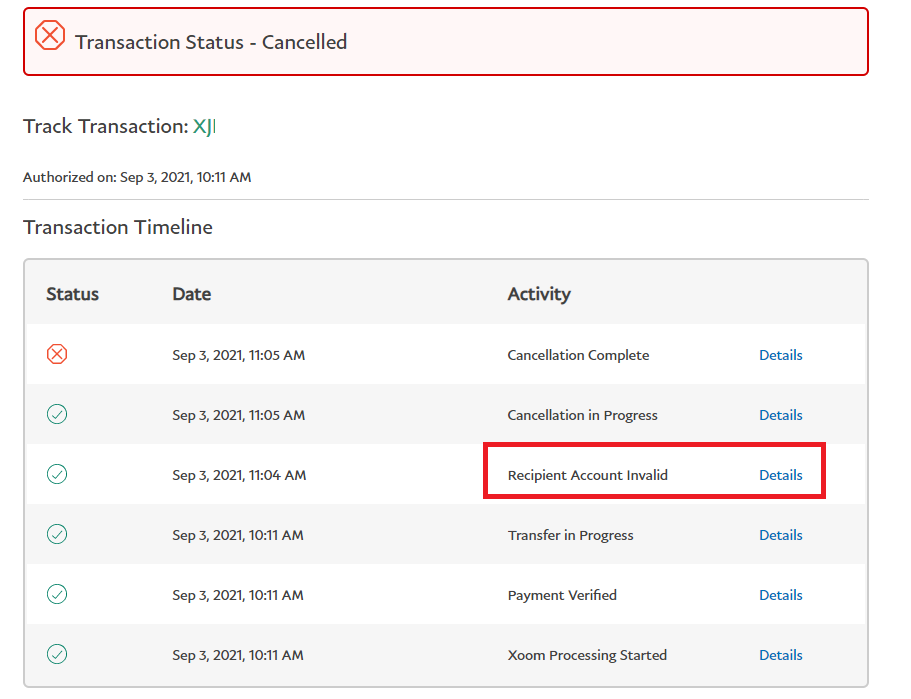Click the Transaction Status - Cancelled banner text
911x699 pixels.
point(211,42)
